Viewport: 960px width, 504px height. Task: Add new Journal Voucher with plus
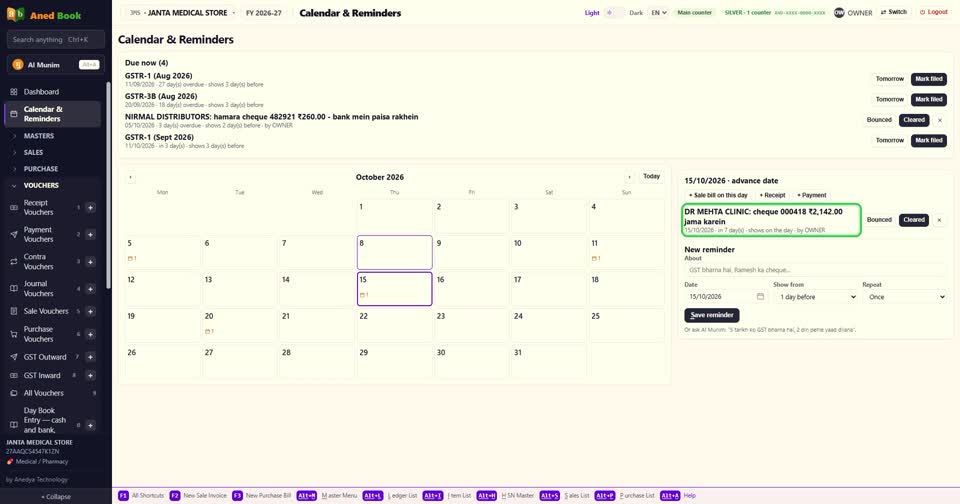[x=90, y=288]
